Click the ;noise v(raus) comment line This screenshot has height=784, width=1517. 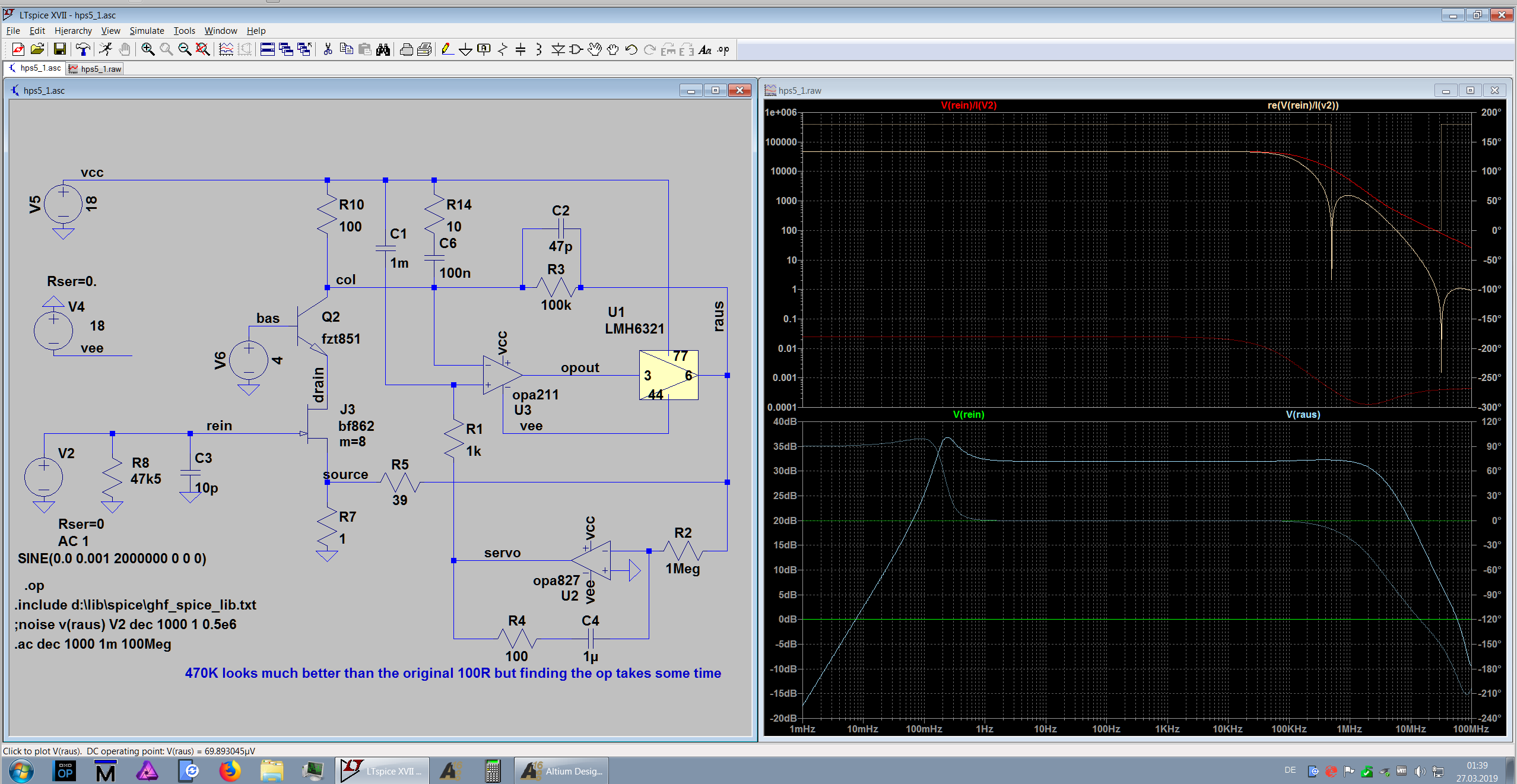[126, 624]
